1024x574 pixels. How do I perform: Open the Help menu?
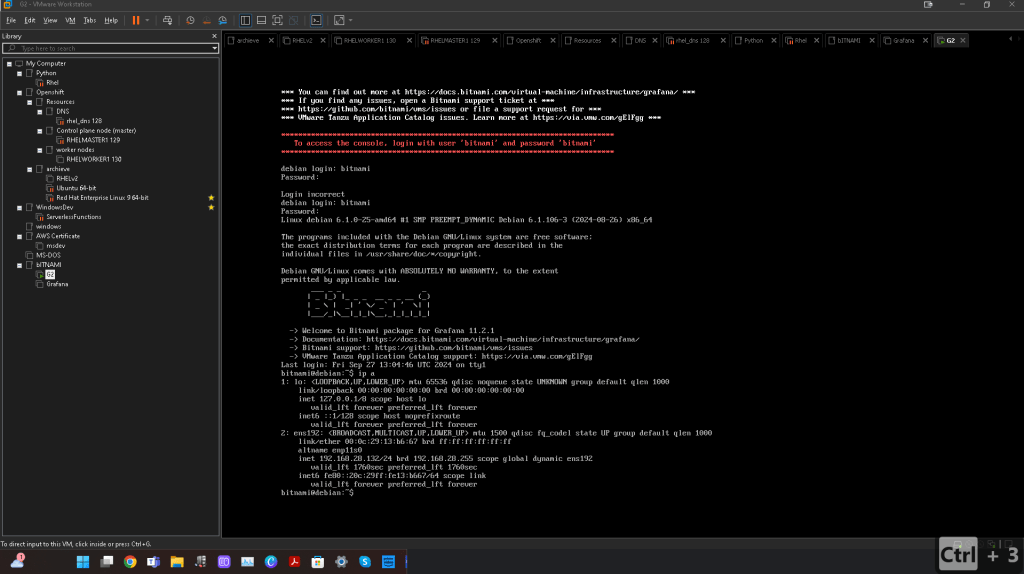pyautogui.click(x=111, y=20)
